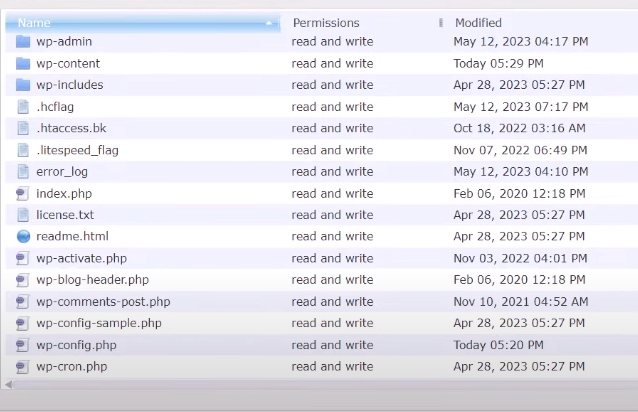The width and height of the screenshot is (638, 412).
Task: Click wp-cron.php's 'read and write' permission
Action: pyautogui.click(x=332, y=367)
